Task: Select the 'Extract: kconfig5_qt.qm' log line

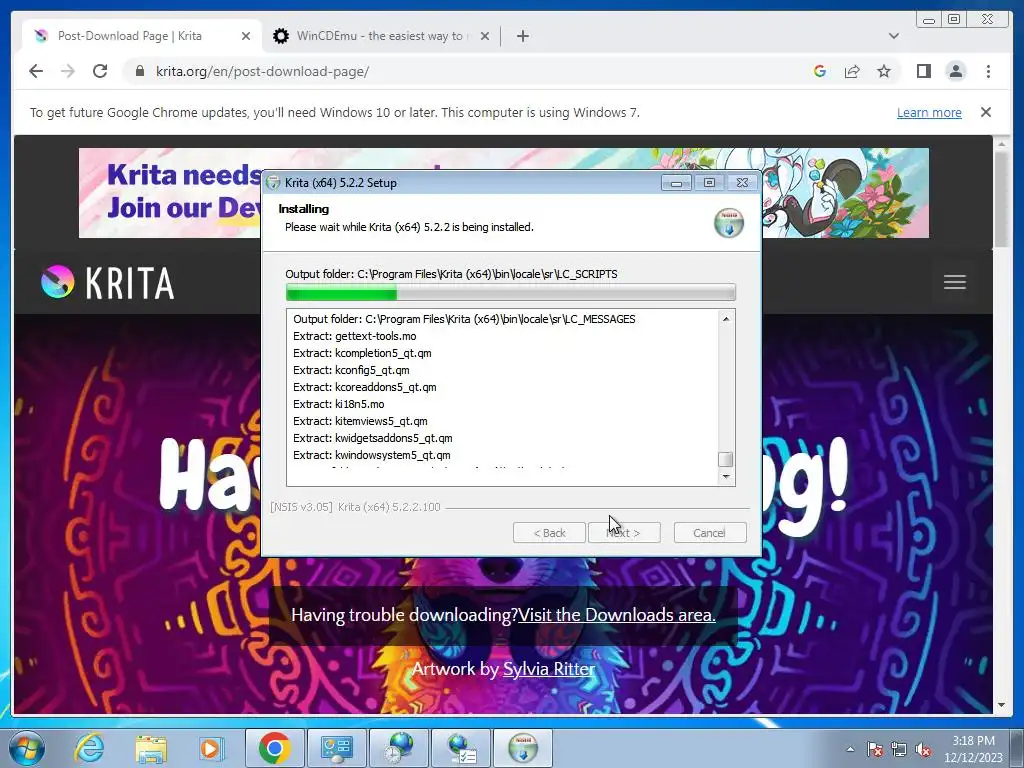Action: tap(351, 370)
